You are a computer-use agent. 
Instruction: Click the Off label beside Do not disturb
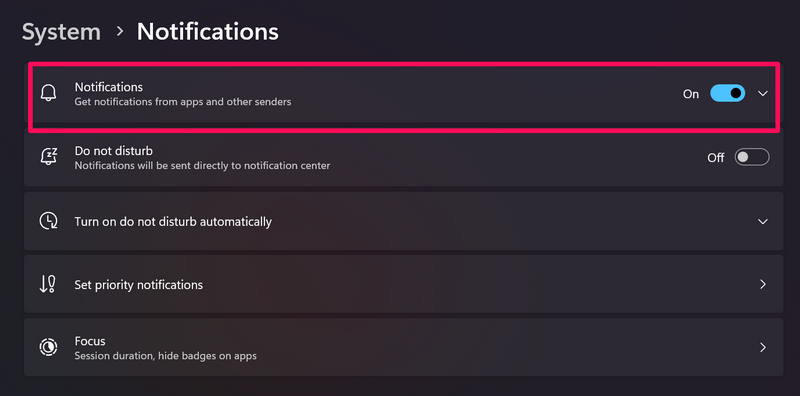pyautogui.click(x=715, y=158)
